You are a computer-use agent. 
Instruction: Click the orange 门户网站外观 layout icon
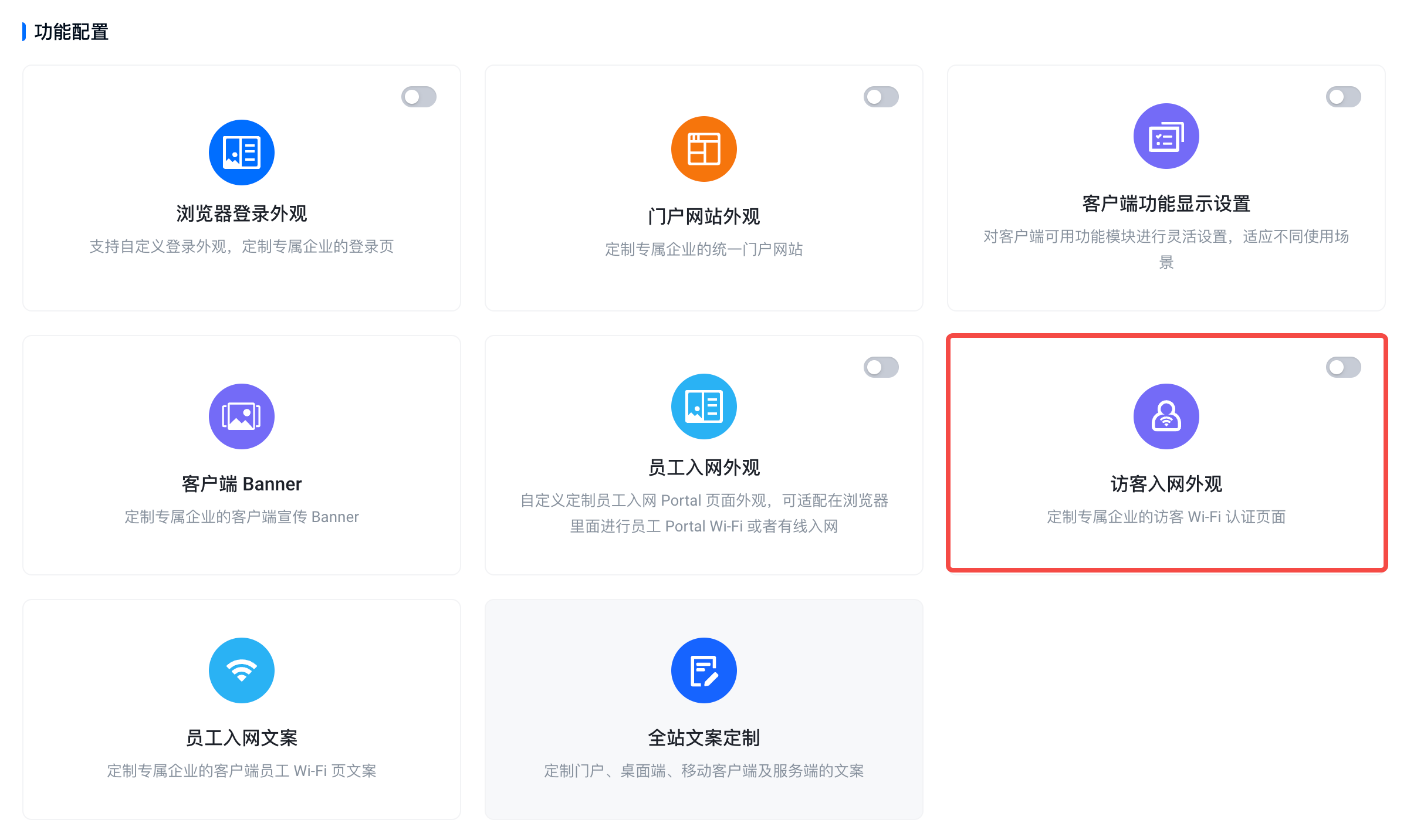pos(703,149)
